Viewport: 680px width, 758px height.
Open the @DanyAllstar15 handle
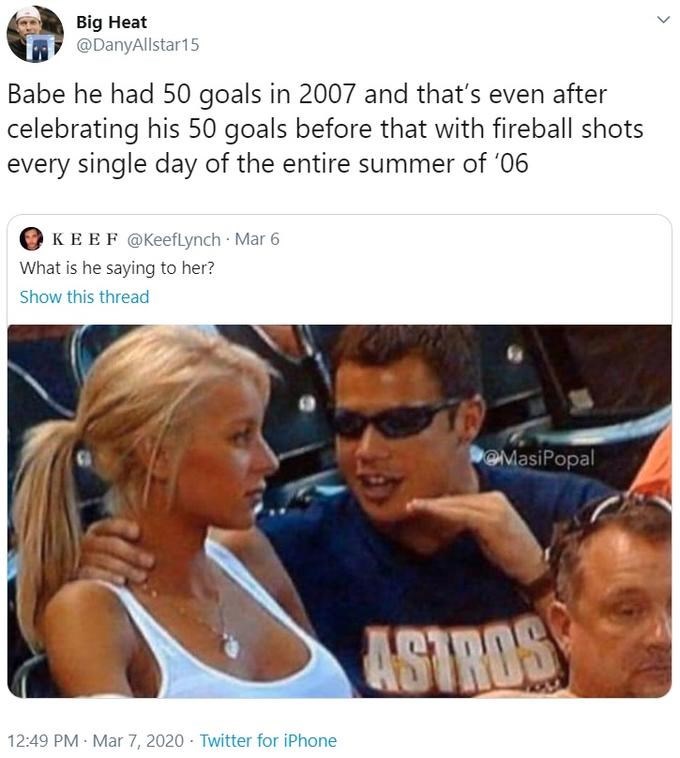[x=138, y=45]
